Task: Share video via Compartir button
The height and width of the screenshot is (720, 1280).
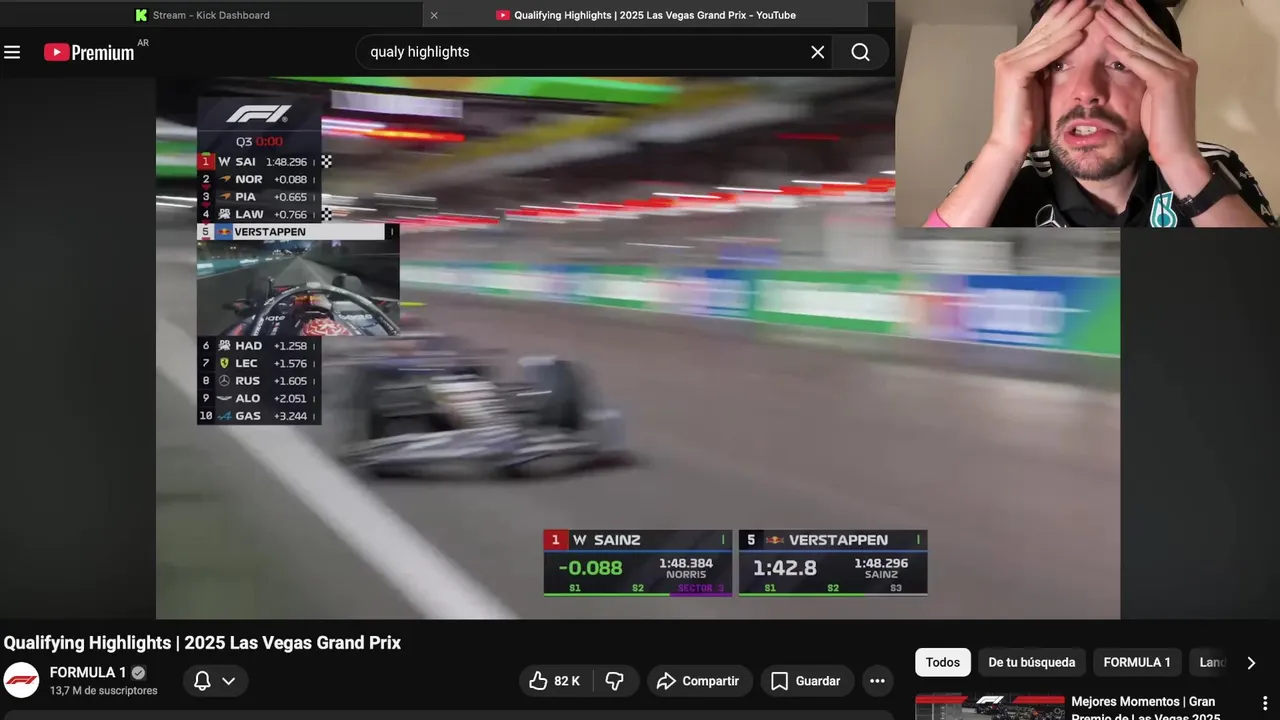Action: pyautogui.click(x=698, y=681)
